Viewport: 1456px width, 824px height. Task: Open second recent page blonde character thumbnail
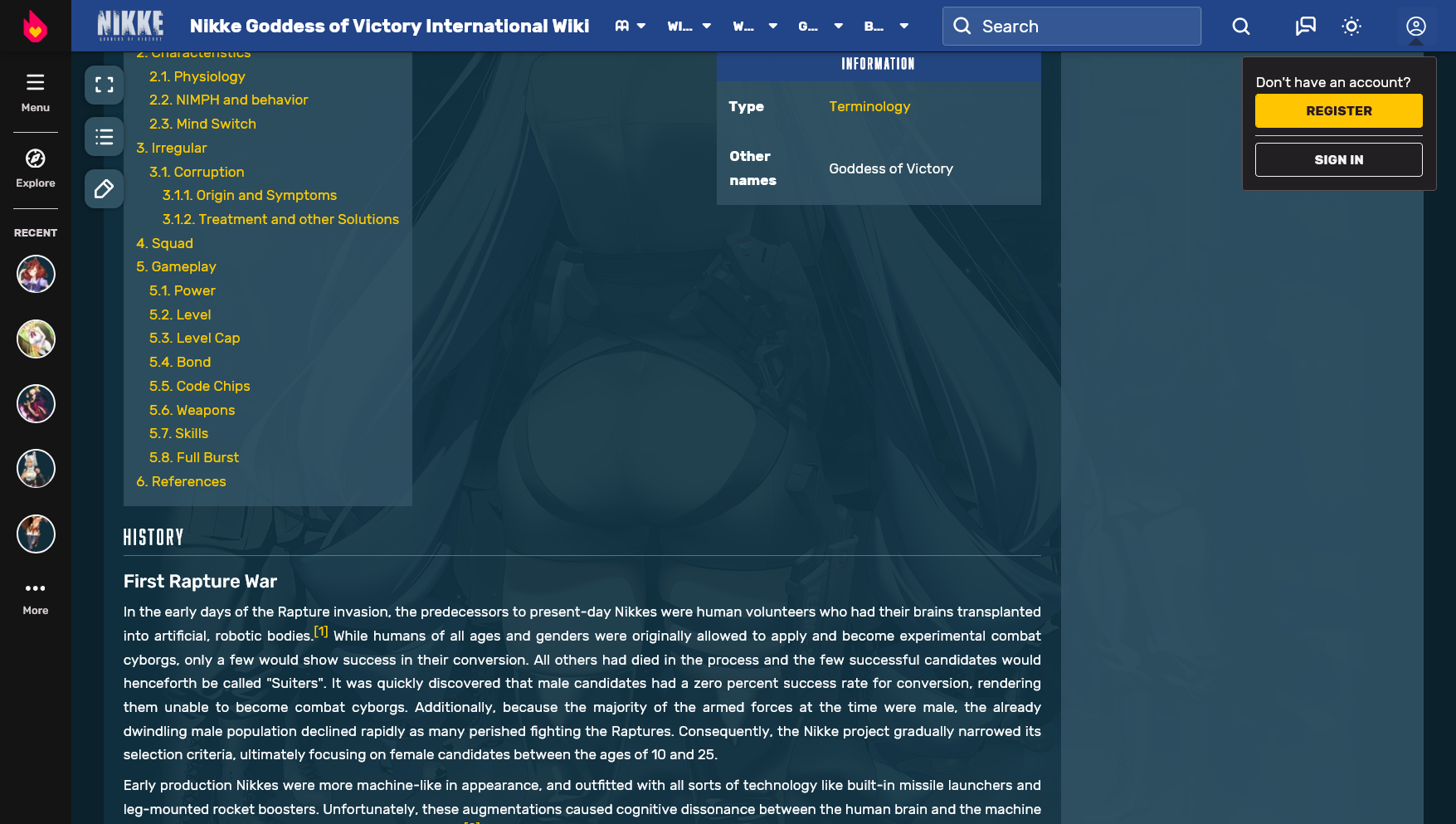pyautogui.click(x=36, y=339)
